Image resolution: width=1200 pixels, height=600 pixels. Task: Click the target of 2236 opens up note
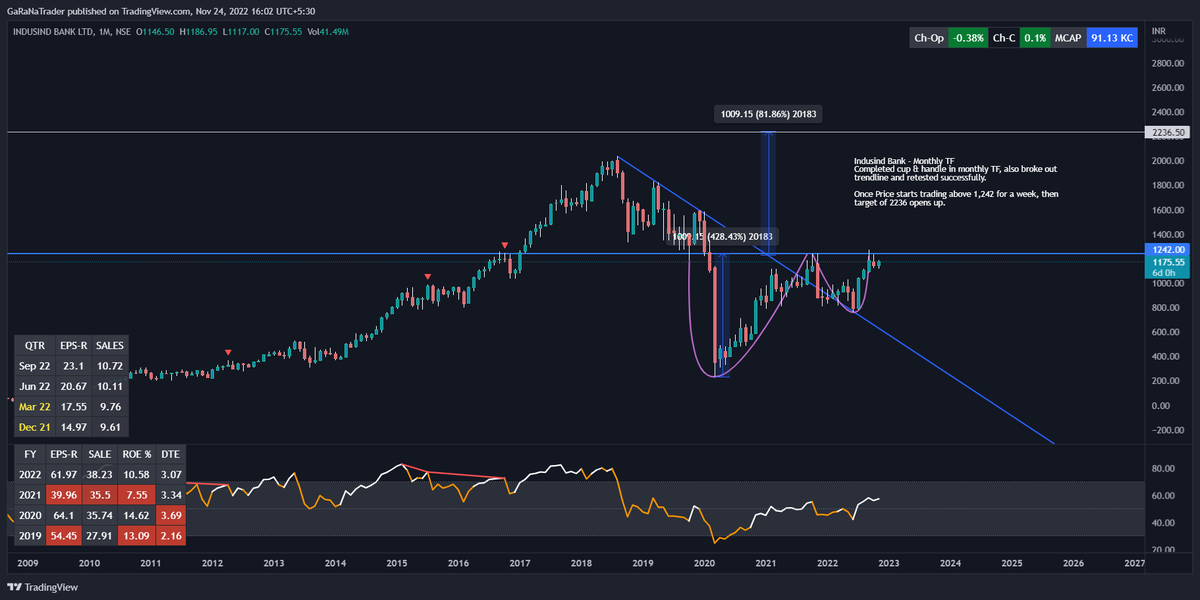coord(899,203)
